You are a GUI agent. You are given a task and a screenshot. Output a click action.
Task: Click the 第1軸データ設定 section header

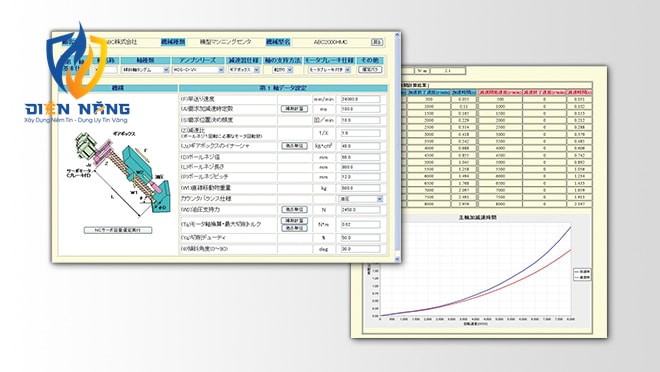[283, 88]
